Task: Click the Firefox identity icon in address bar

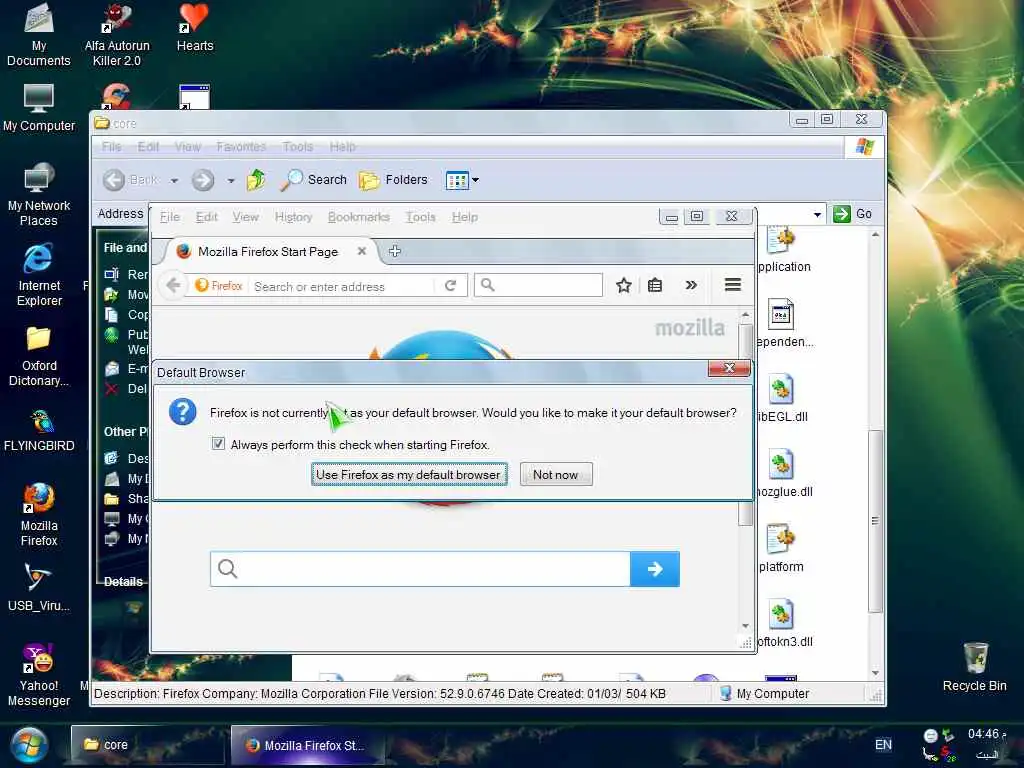Action: point(219,285)
